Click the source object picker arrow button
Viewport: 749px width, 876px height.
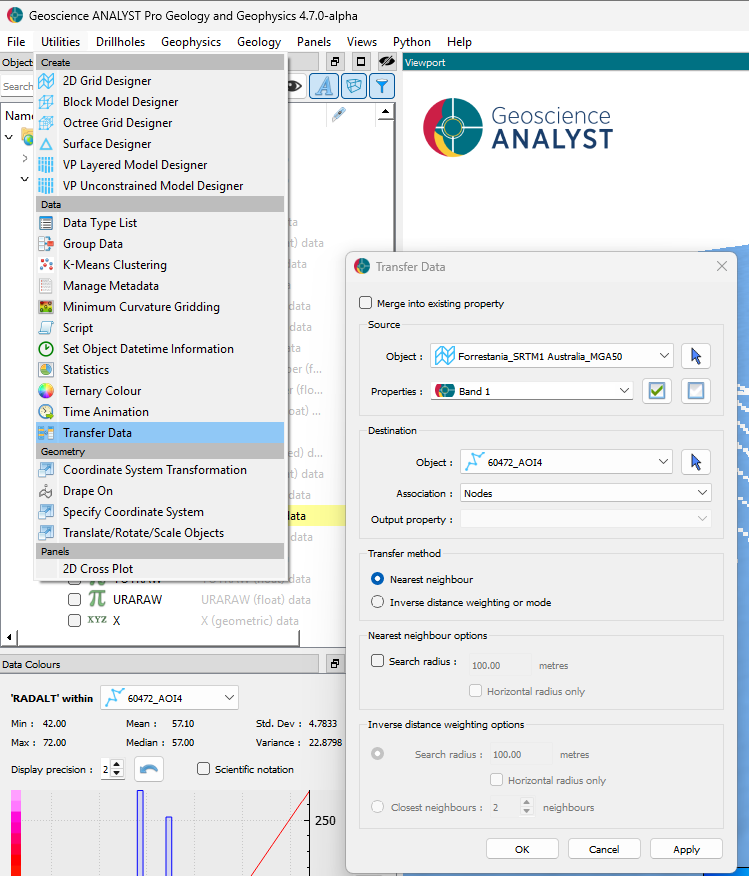[696, 356]
